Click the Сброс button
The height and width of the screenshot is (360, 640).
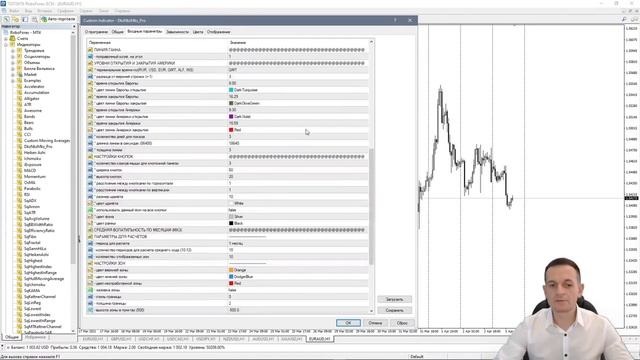pyautogui.click(x=402, y=323)
